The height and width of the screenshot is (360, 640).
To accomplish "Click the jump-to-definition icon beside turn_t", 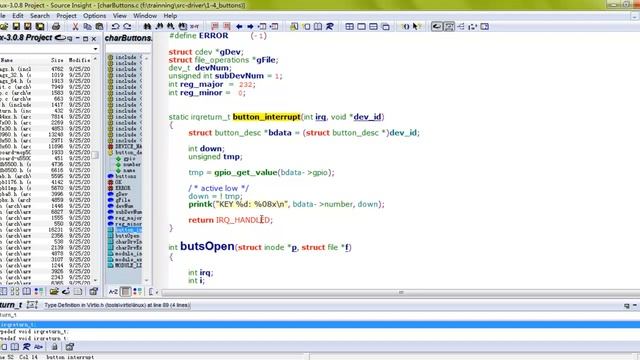I will [32, 305].
